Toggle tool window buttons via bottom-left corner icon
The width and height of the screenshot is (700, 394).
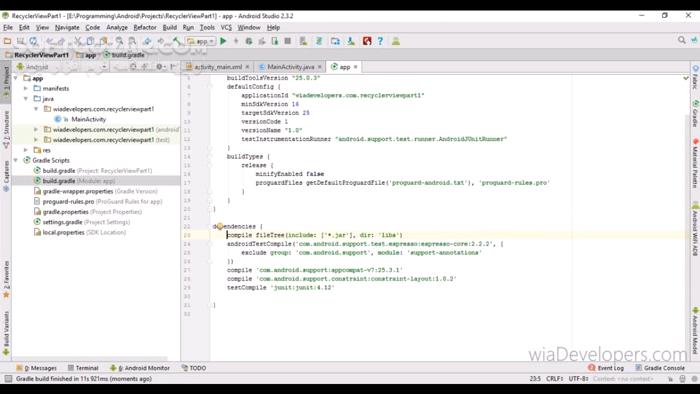click(x=8, y=379)
